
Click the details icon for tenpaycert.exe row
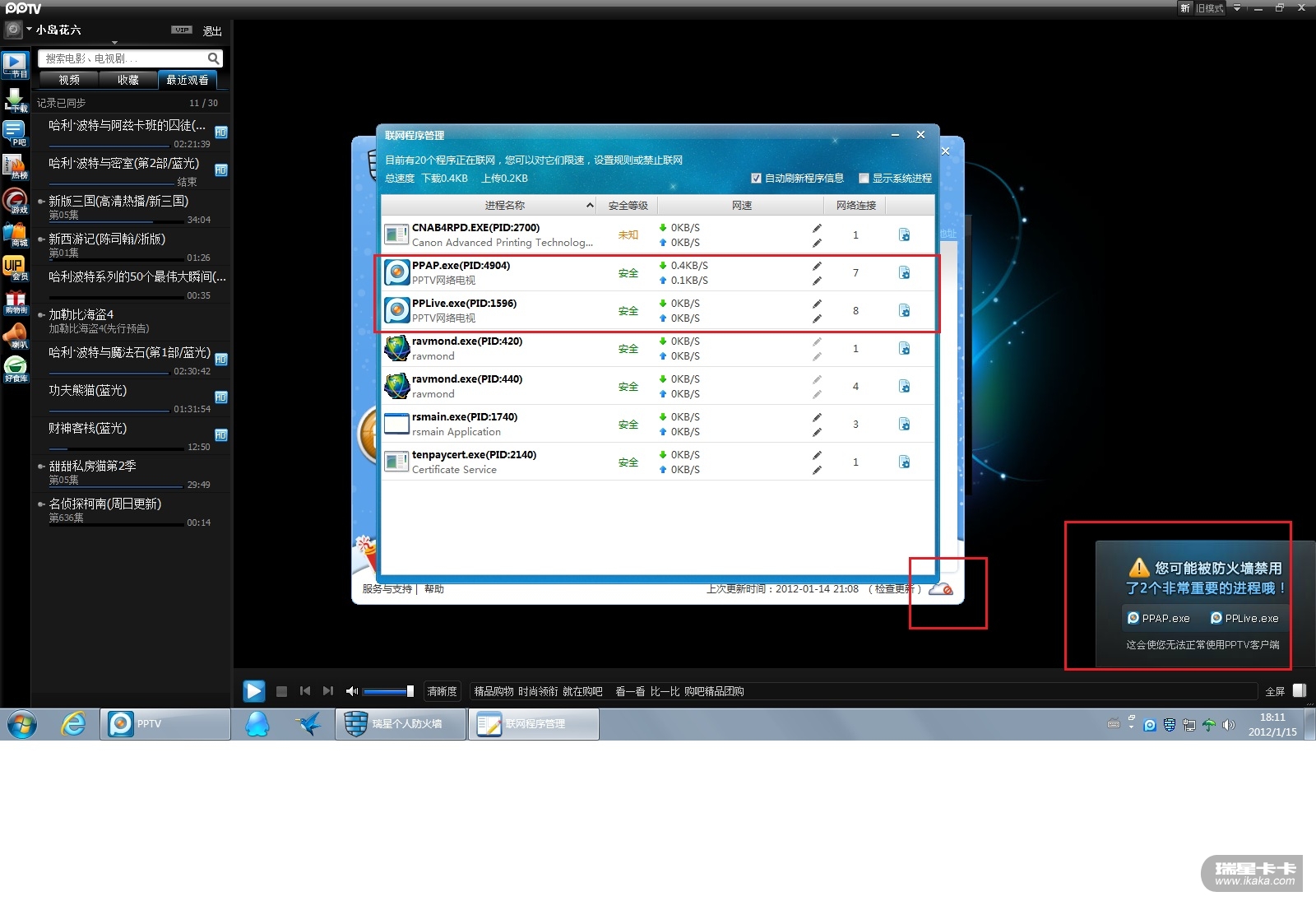tap(904, 462)
